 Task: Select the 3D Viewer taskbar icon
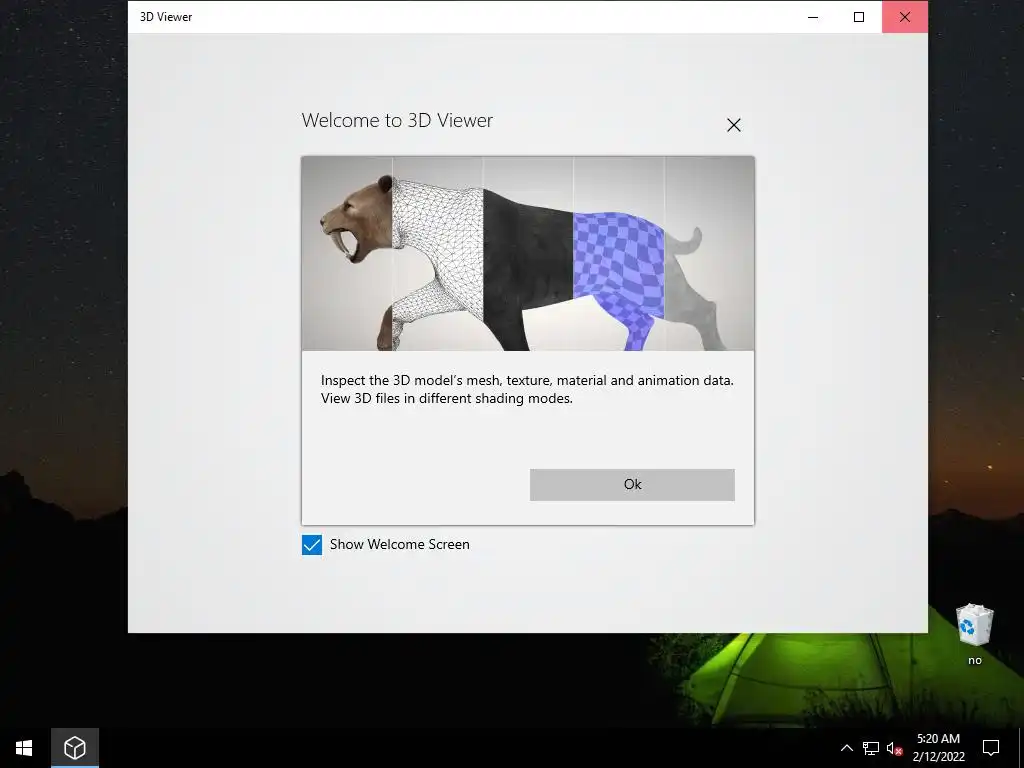click(x=75, y=748)
